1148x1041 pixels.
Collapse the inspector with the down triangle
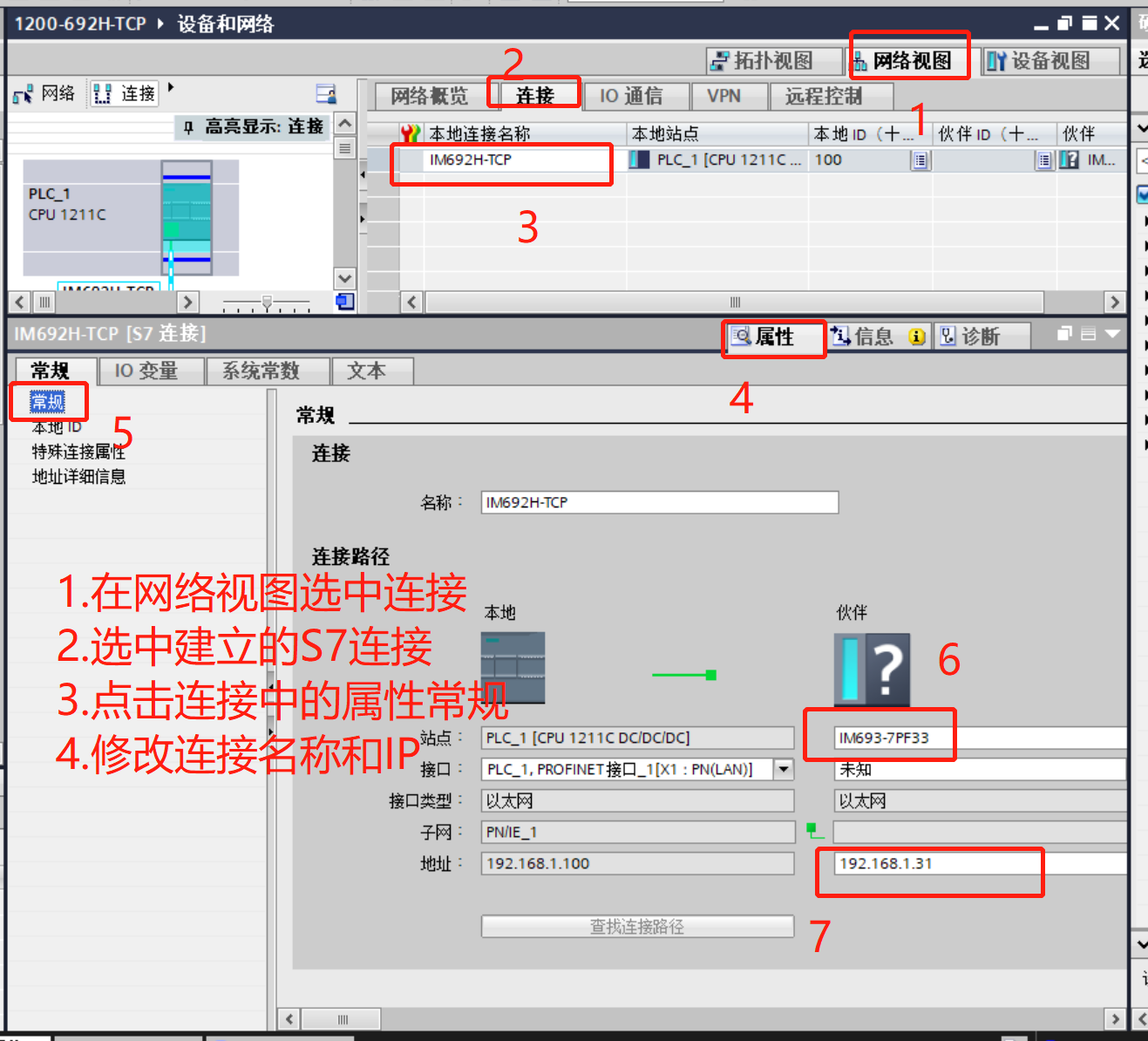(1112, 333)
